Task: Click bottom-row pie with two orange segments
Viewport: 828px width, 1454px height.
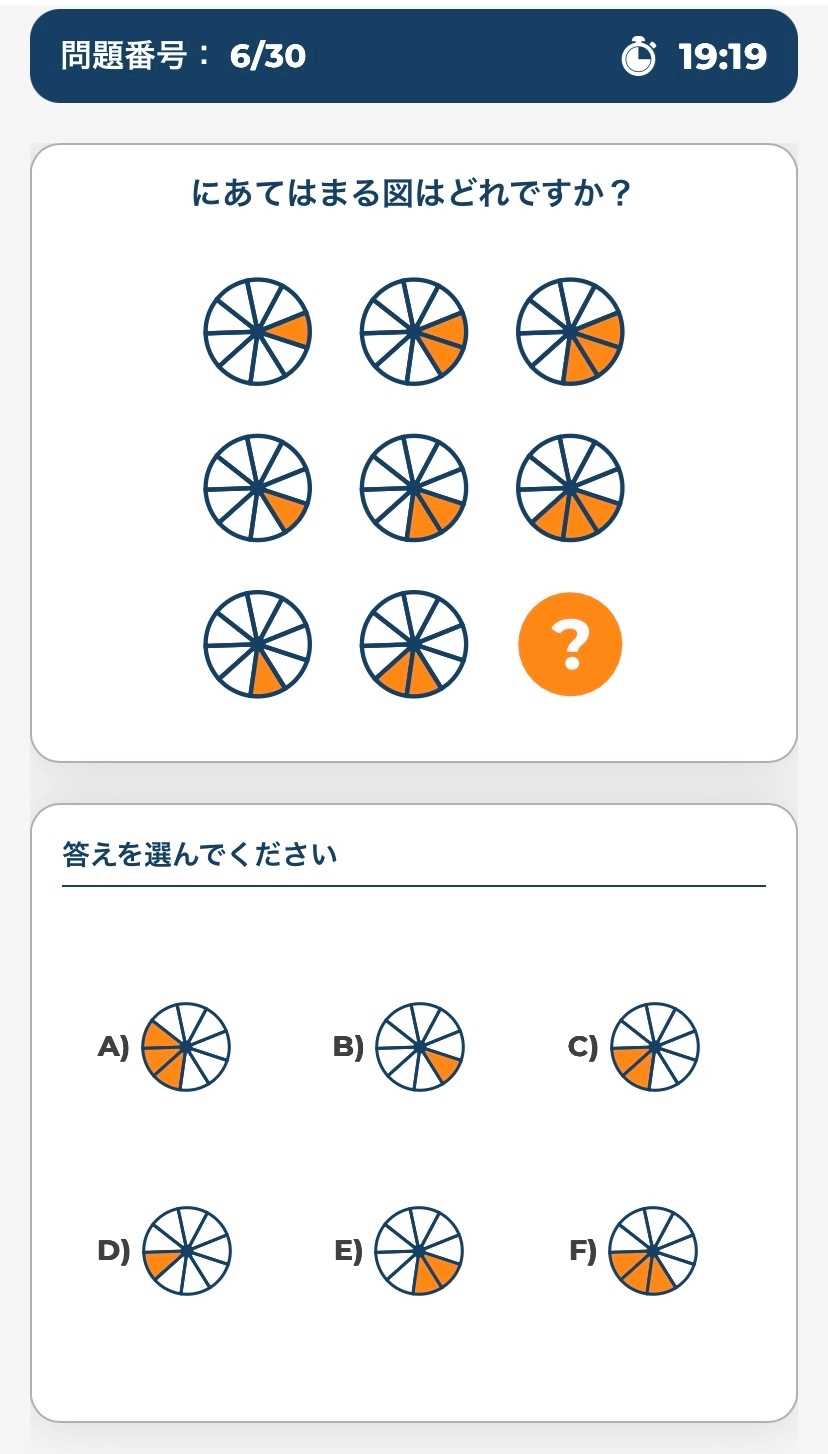Action: [x=414, y=643]
